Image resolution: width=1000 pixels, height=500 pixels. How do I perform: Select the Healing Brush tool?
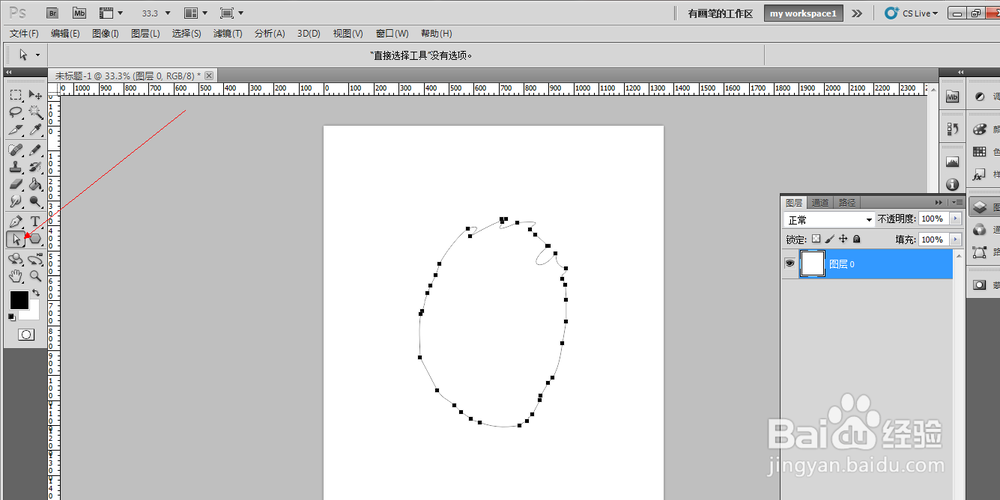coord(16,150)
